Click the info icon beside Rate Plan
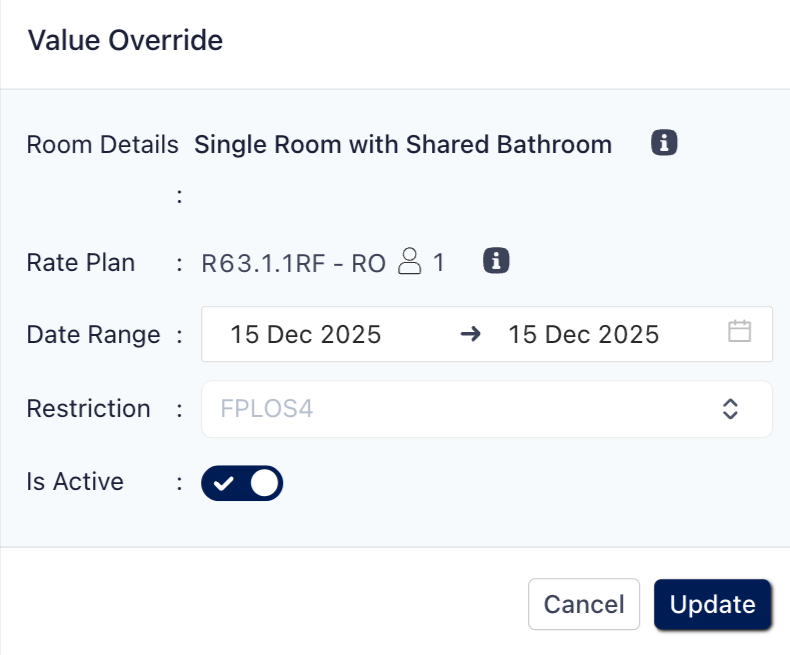 (x=496, y=262)
